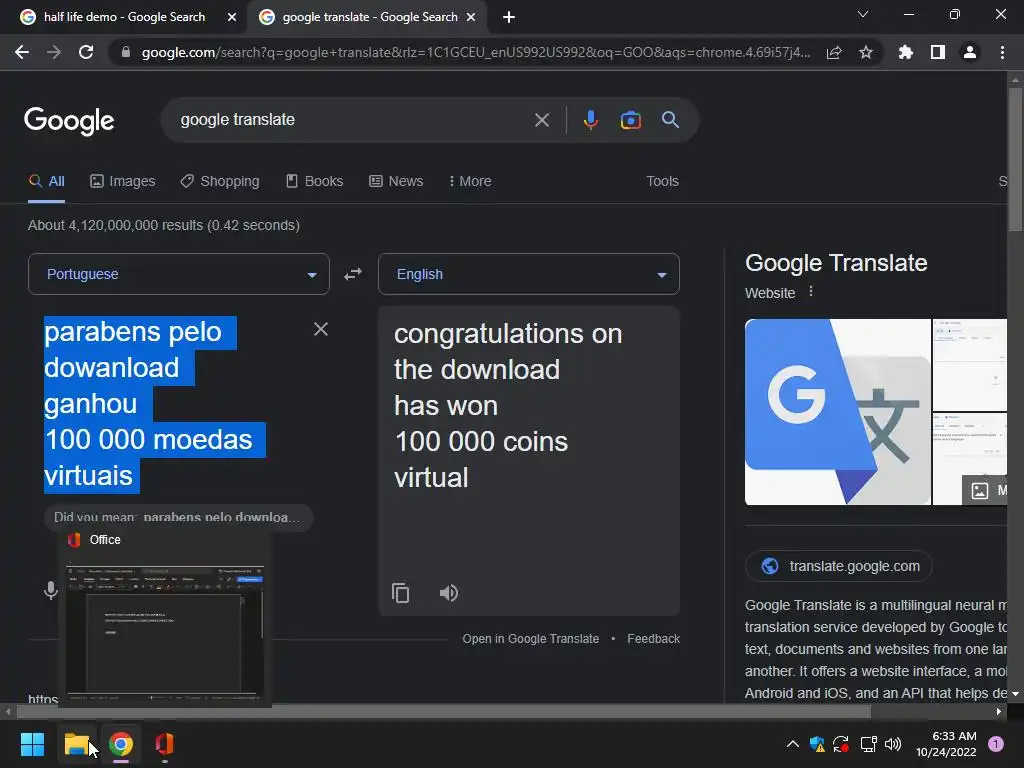The image size is (1024, 768).
Task: Click Open in Google Translate
Action: (x=530, y=639)
